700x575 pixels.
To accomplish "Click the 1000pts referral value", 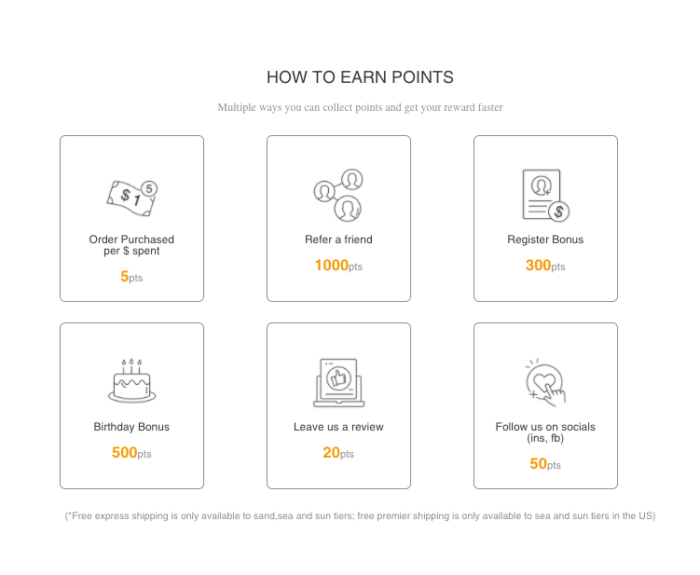I will coord(338,266).
